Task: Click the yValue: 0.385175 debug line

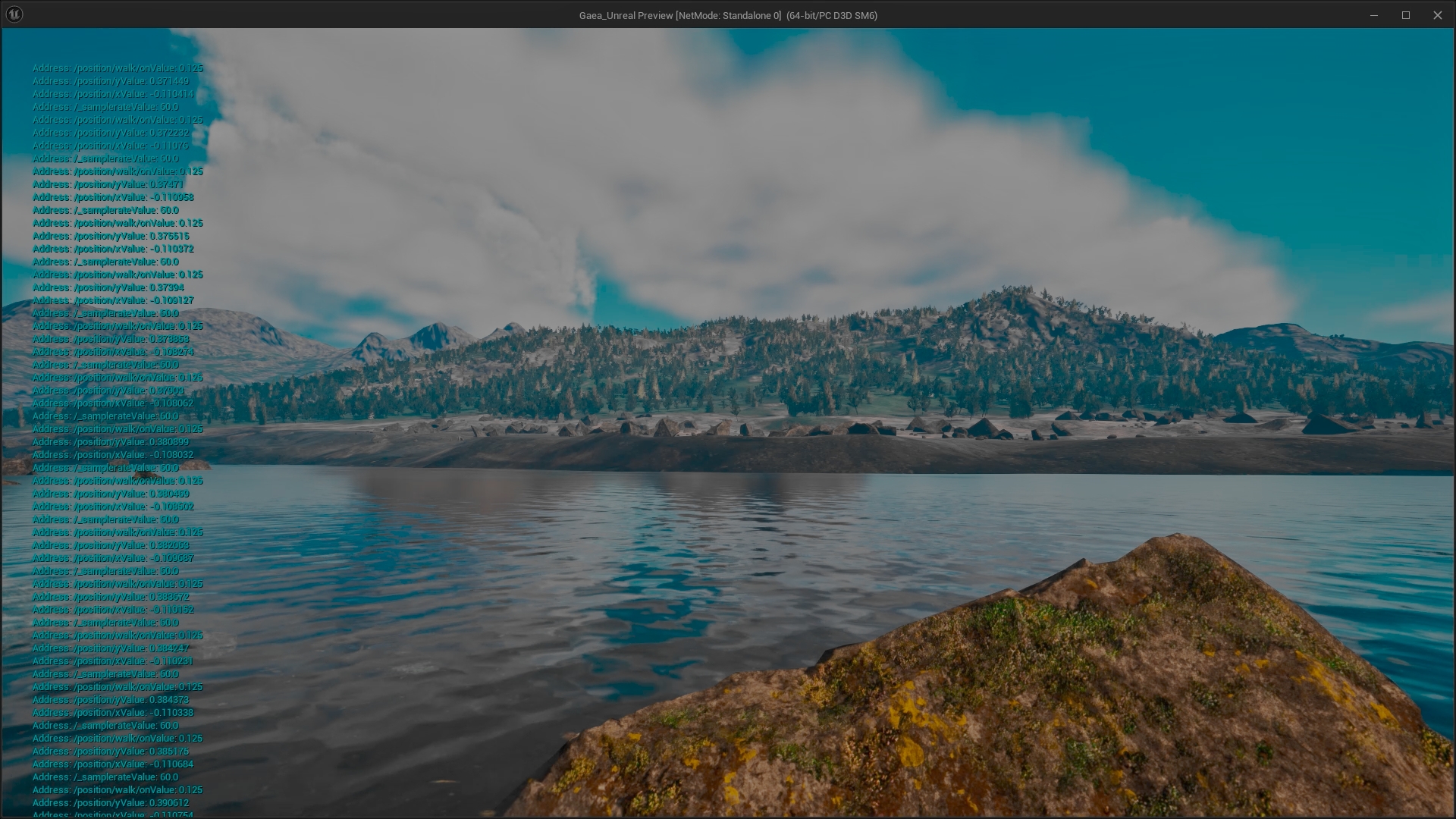Action: point(111,752)
